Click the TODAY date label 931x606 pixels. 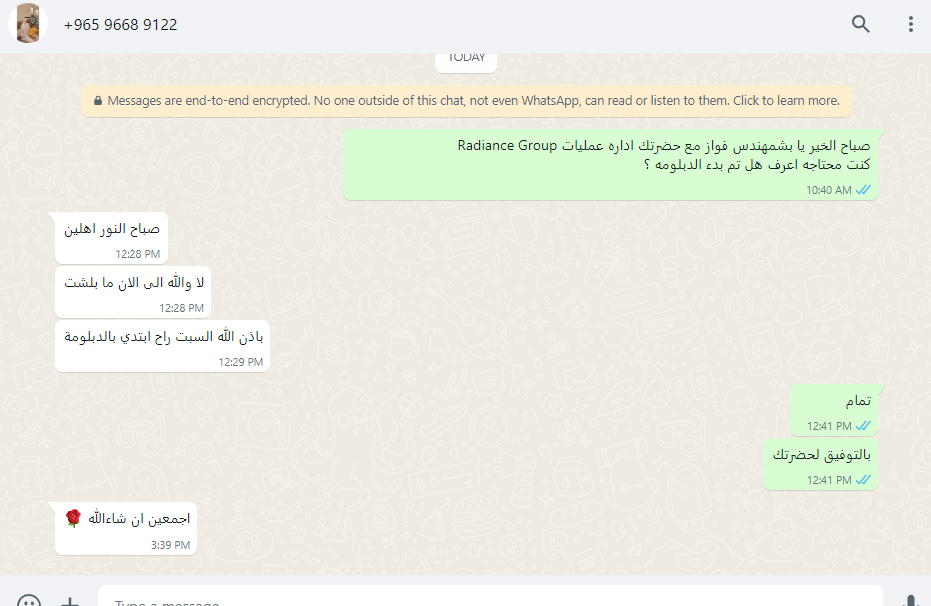466,60
